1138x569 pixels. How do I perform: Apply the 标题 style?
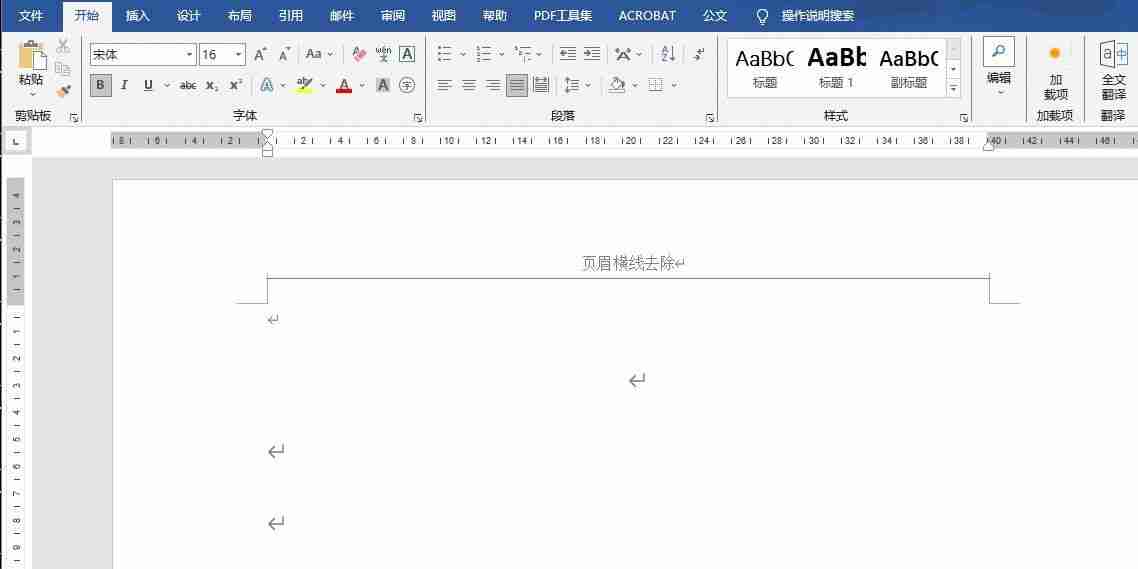pos(764,67)
